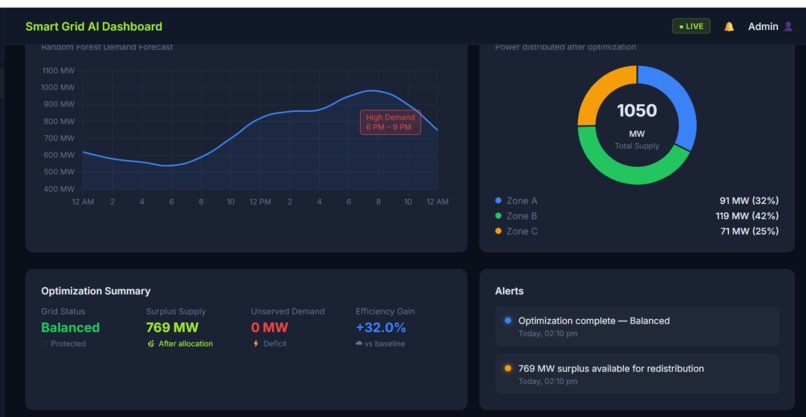Click the Alerts panel heading
This screenshot has height=417, width=806.
click(x=509, y=291)
